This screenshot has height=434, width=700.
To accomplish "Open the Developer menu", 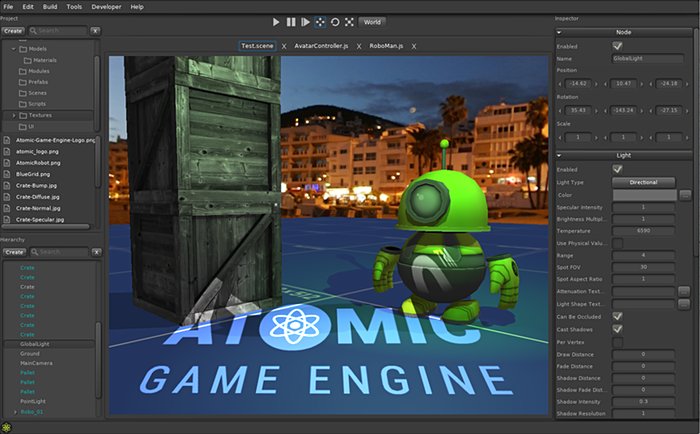I will click(106, 7).
